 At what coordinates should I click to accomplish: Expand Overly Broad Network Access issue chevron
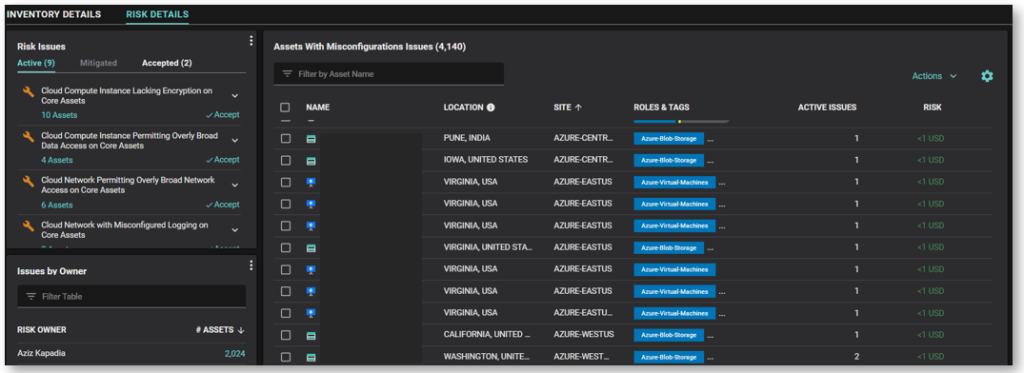pos(235,186)
